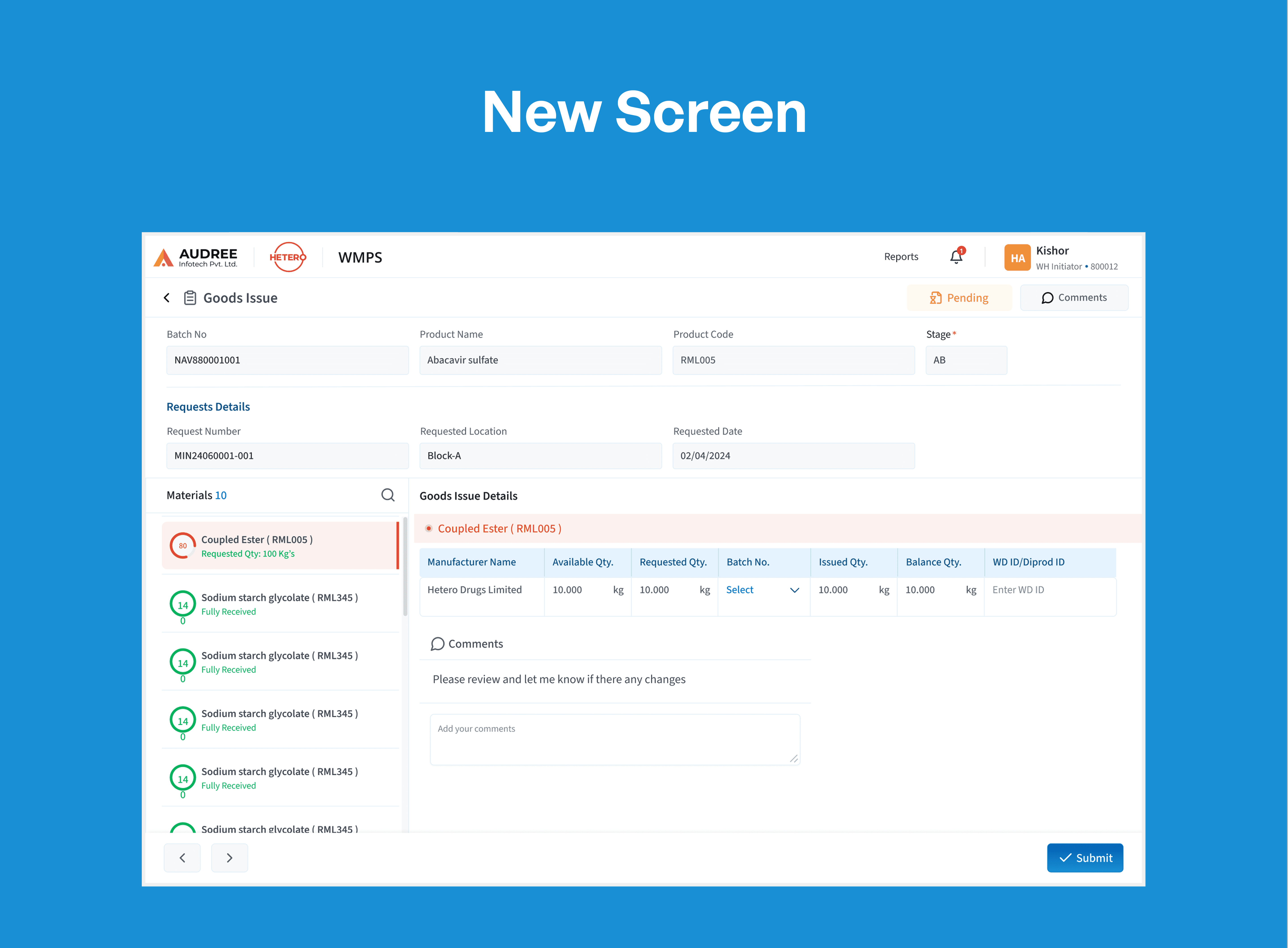
Task: Expand the Select dropdown chevron in table row
Action: pos(794,589)
